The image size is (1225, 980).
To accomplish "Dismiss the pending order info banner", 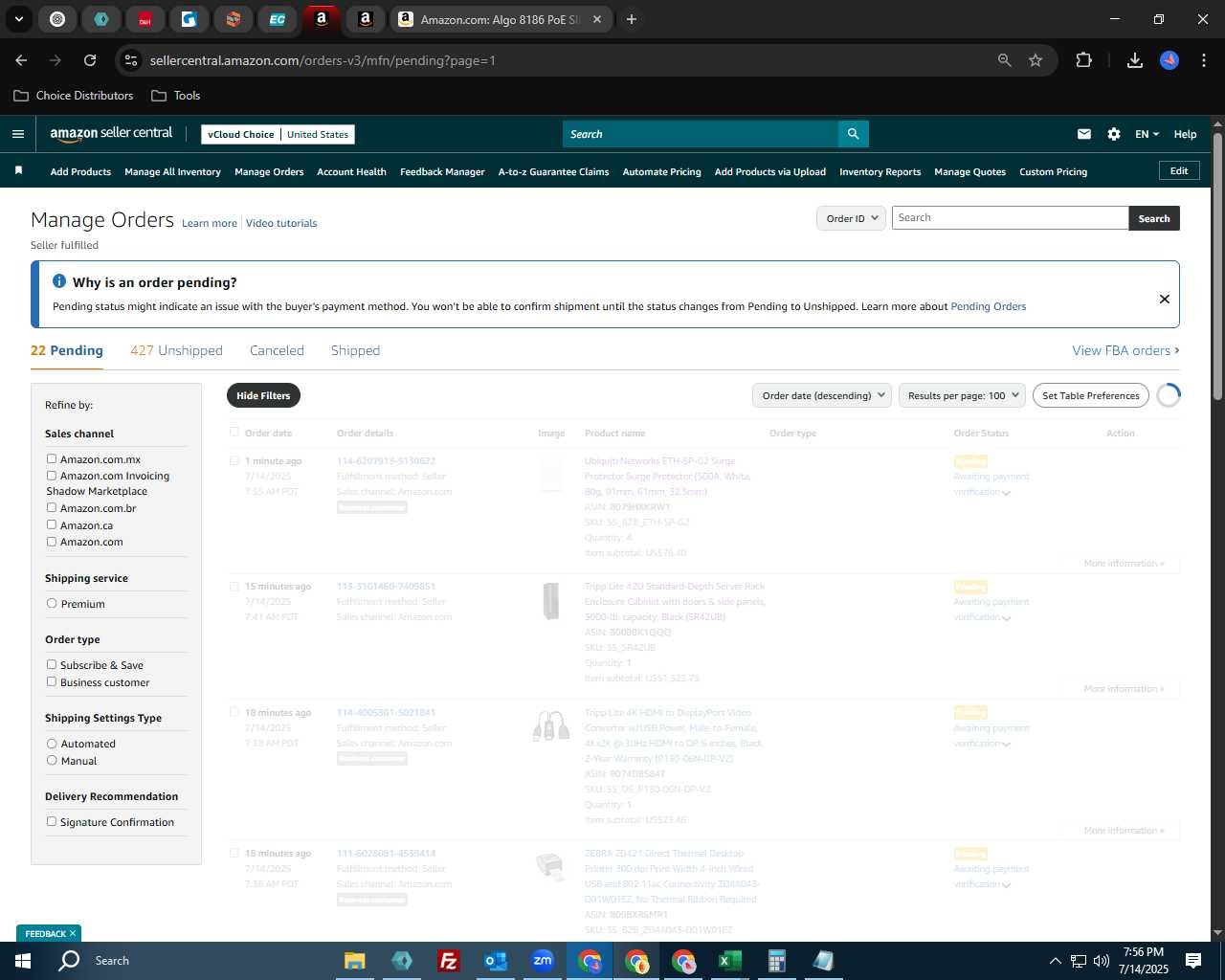I will pos(1165,299).
